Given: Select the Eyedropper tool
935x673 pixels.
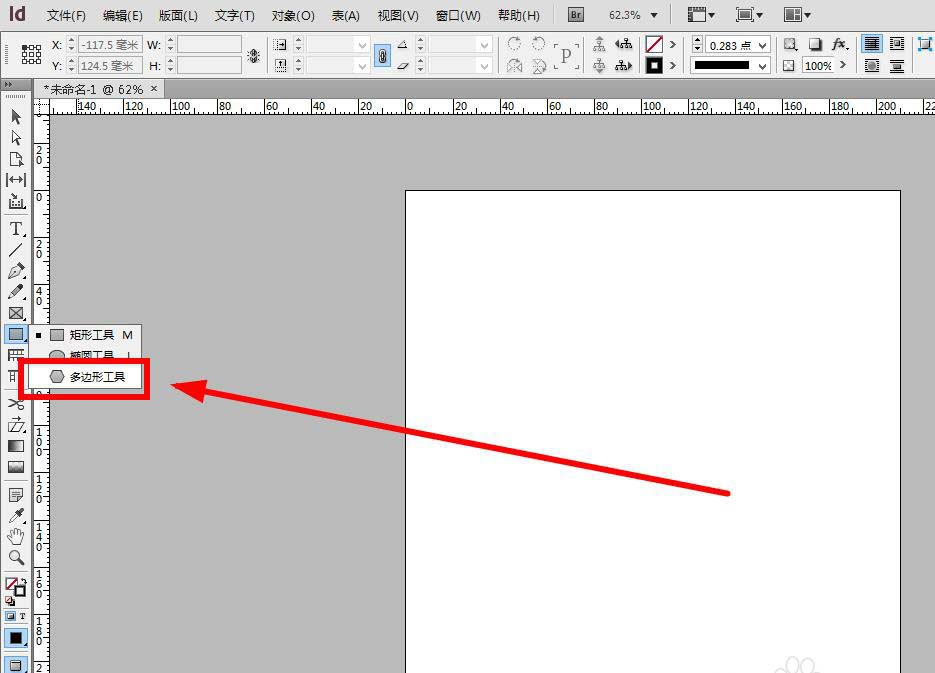Looking at the screenshot, I should point(16,516).
